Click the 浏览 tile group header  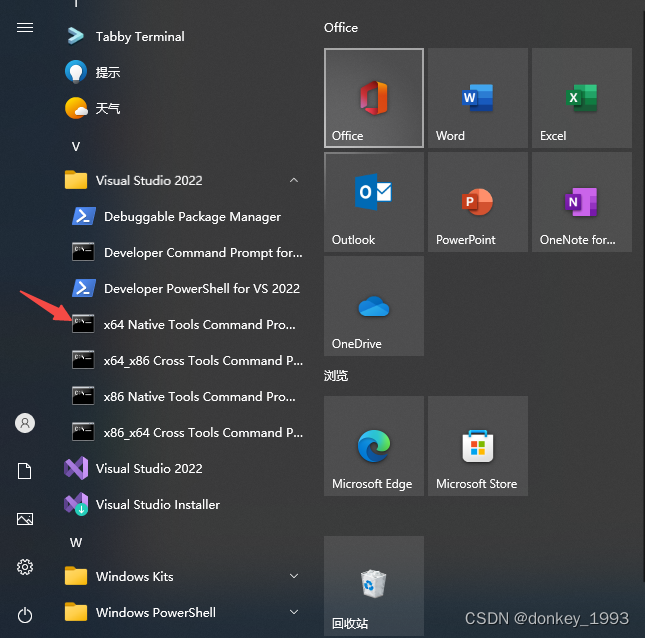tap(336, 376)
